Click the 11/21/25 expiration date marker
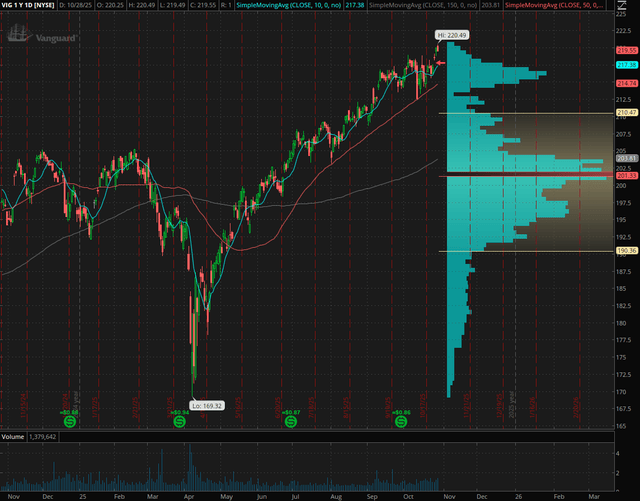The image size is (640, 501). (466, 406)
